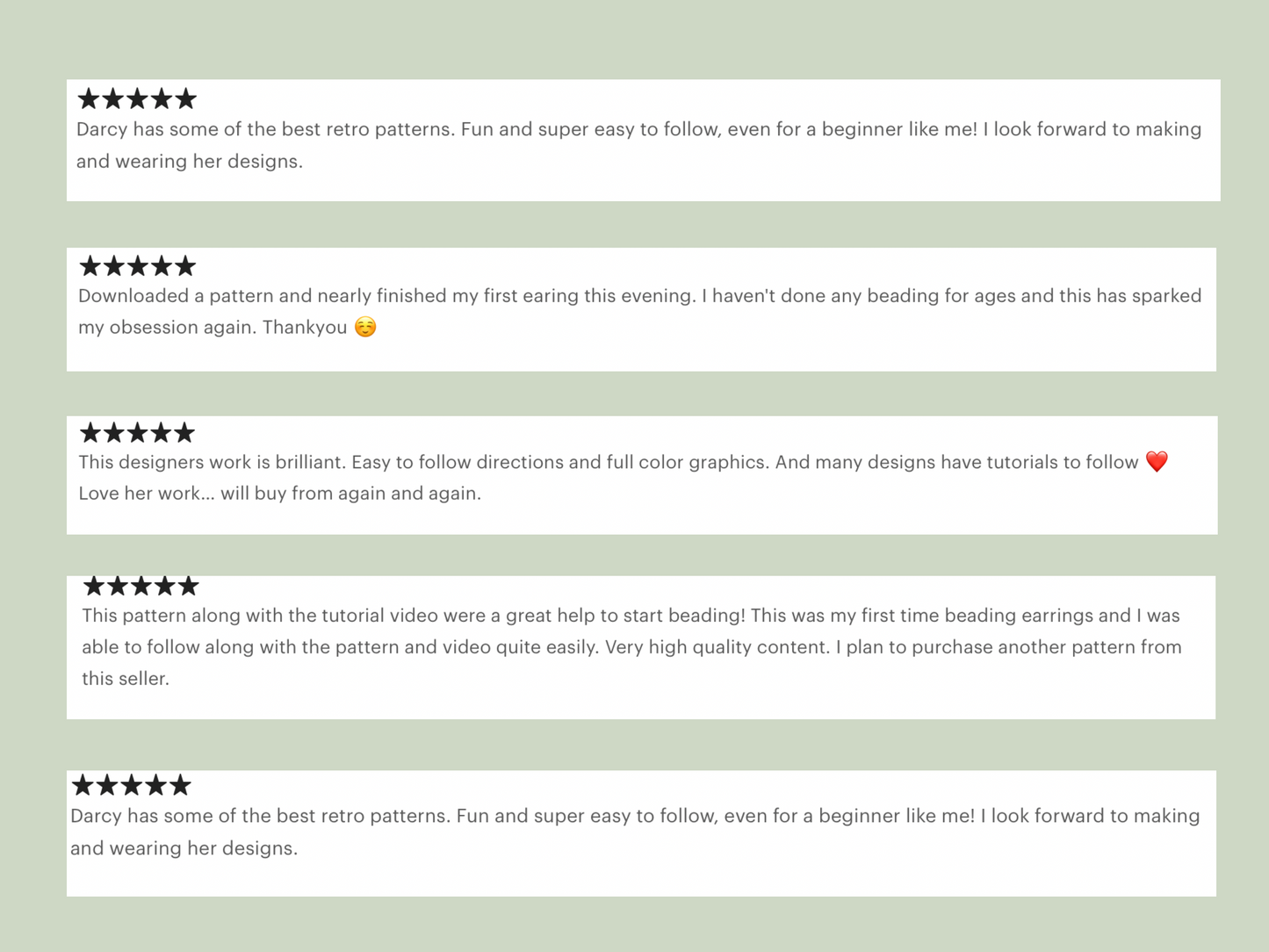Viewport: 1269px width, 952px height.
Task: Click the middle star of the tutorial video review rating
Action: pos(141,586)
